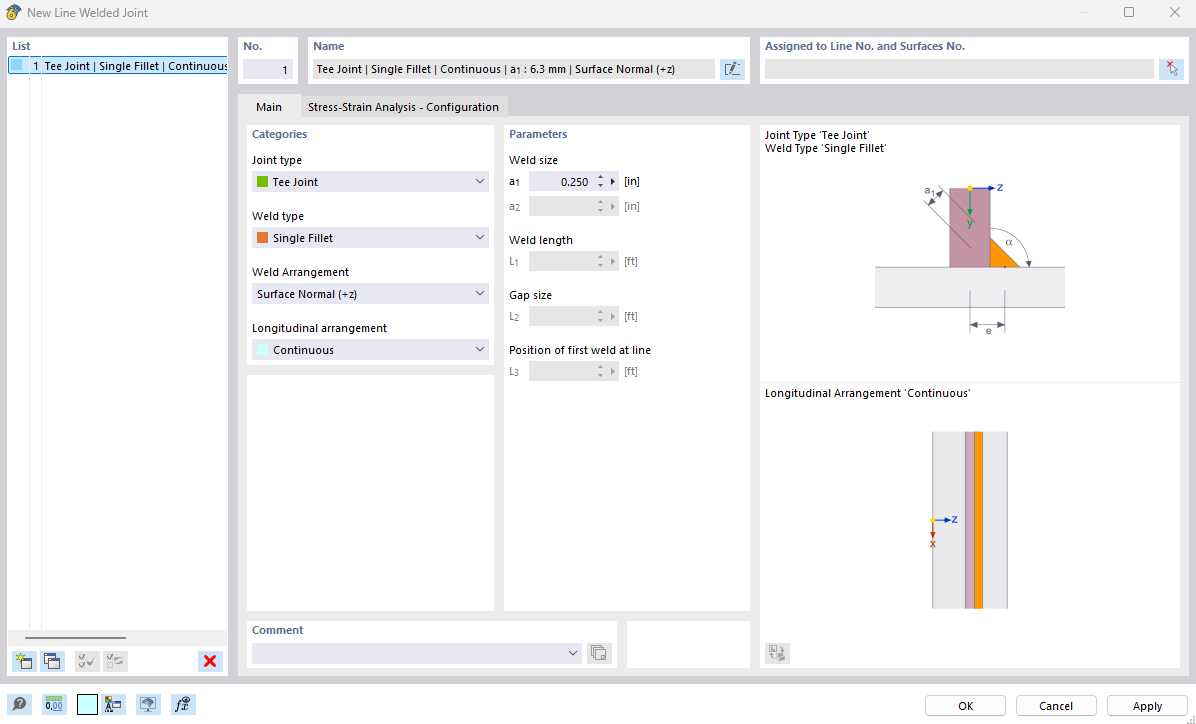This screenshot has height=724, width=1196.
Task: Delete selected joint with red X
Action: (211, 661)
